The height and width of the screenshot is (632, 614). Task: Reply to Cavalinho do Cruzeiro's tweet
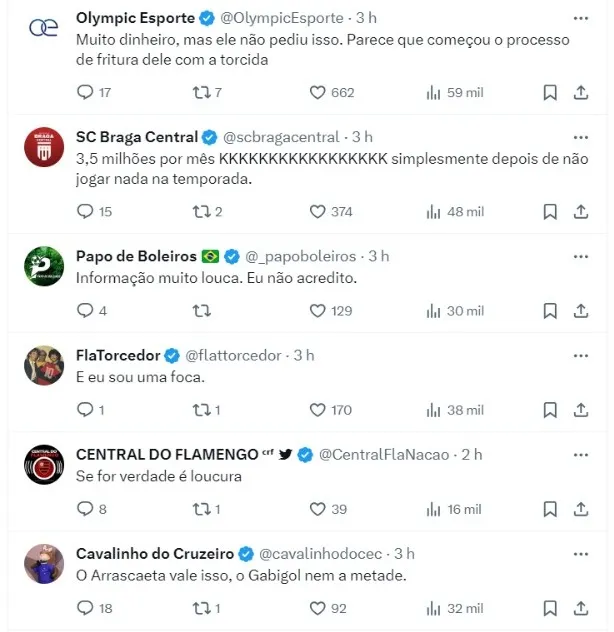(85, 608)
